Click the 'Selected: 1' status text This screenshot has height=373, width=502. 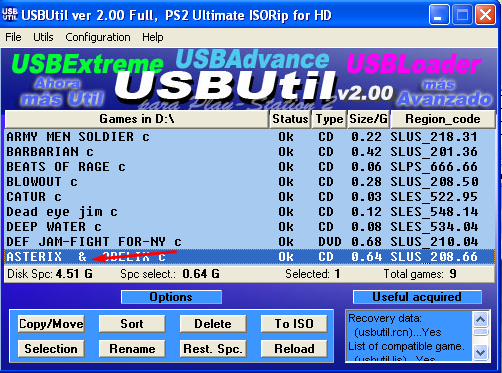[313, 274]
